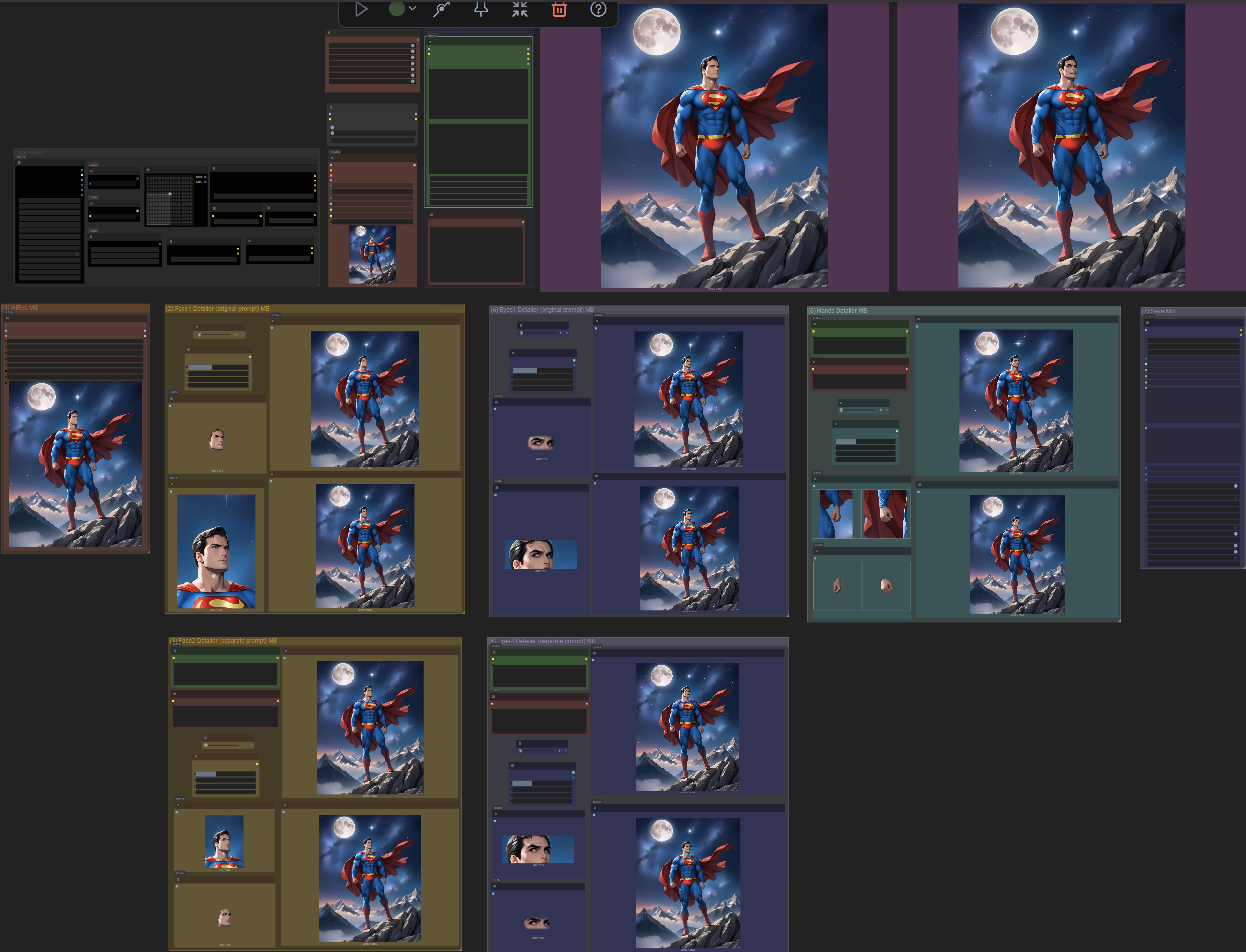1246x952 pixels.
Task: Click the red trash delete icon
Action: 559,9
